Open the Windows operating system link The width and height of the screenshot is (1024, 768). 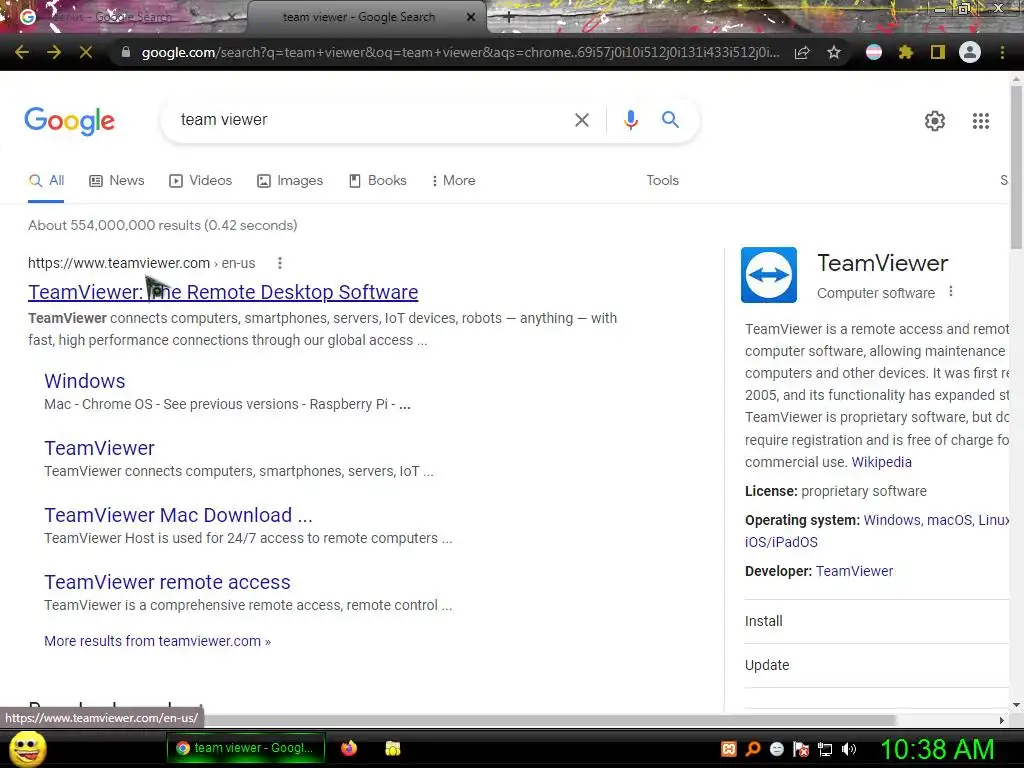pyautogui.click(x=891, y=520)
